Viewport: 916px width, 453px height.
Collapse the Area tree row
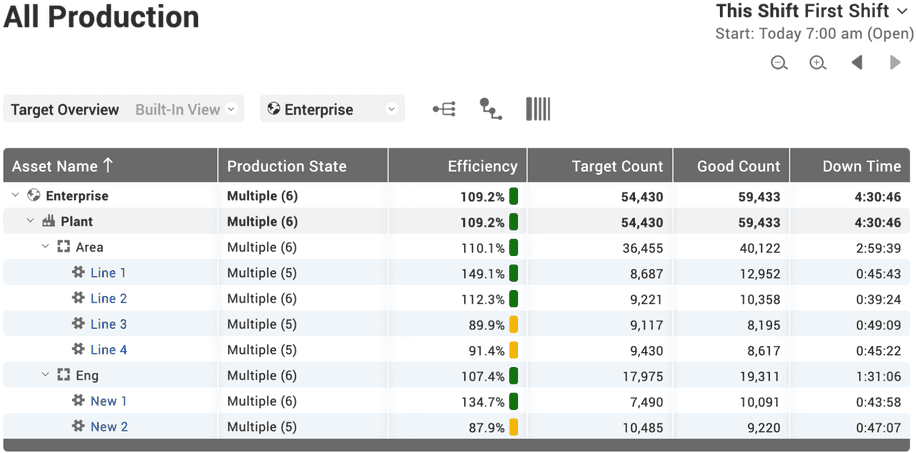point(45,247)
